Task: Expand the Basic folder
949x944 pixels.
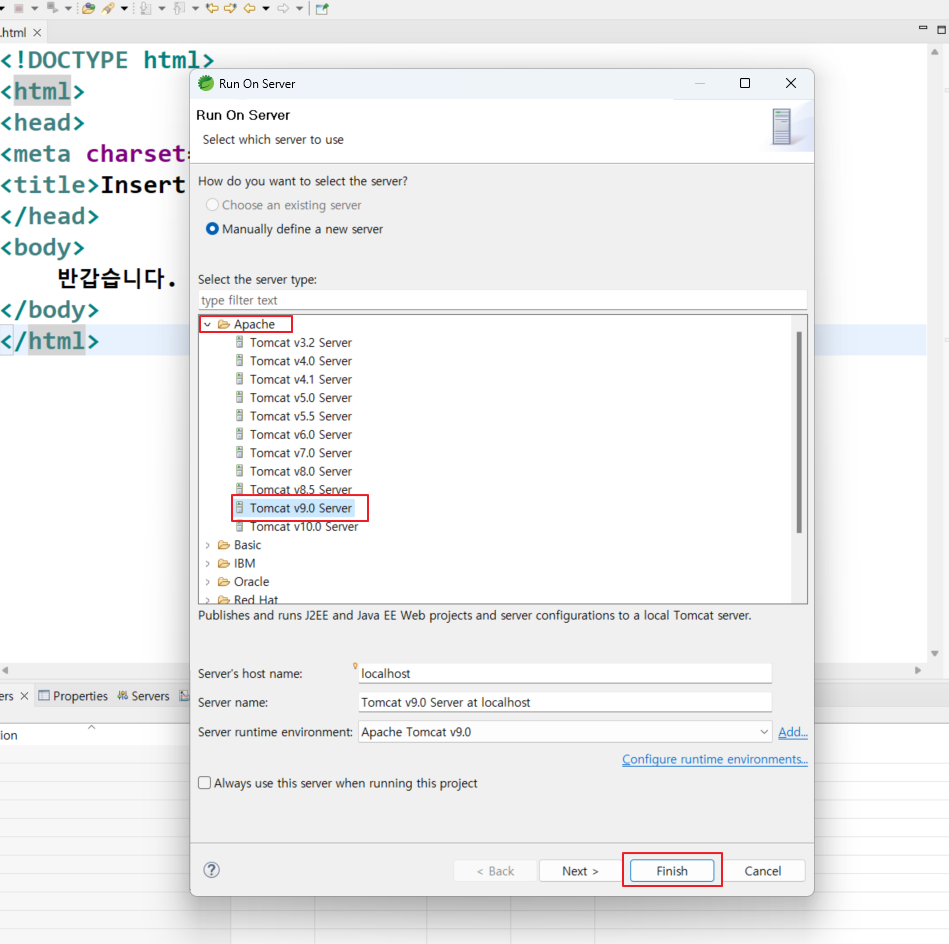Action: coord(208,545)
